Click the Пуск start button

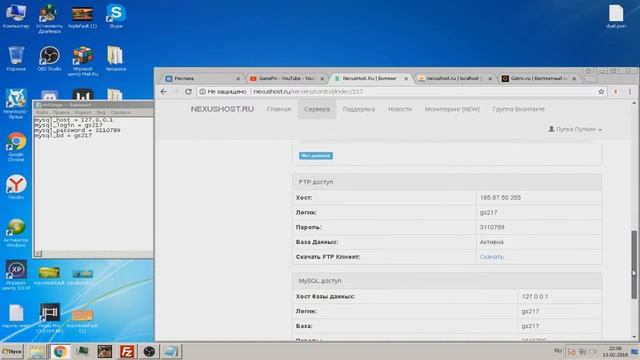tap(12, 351)
